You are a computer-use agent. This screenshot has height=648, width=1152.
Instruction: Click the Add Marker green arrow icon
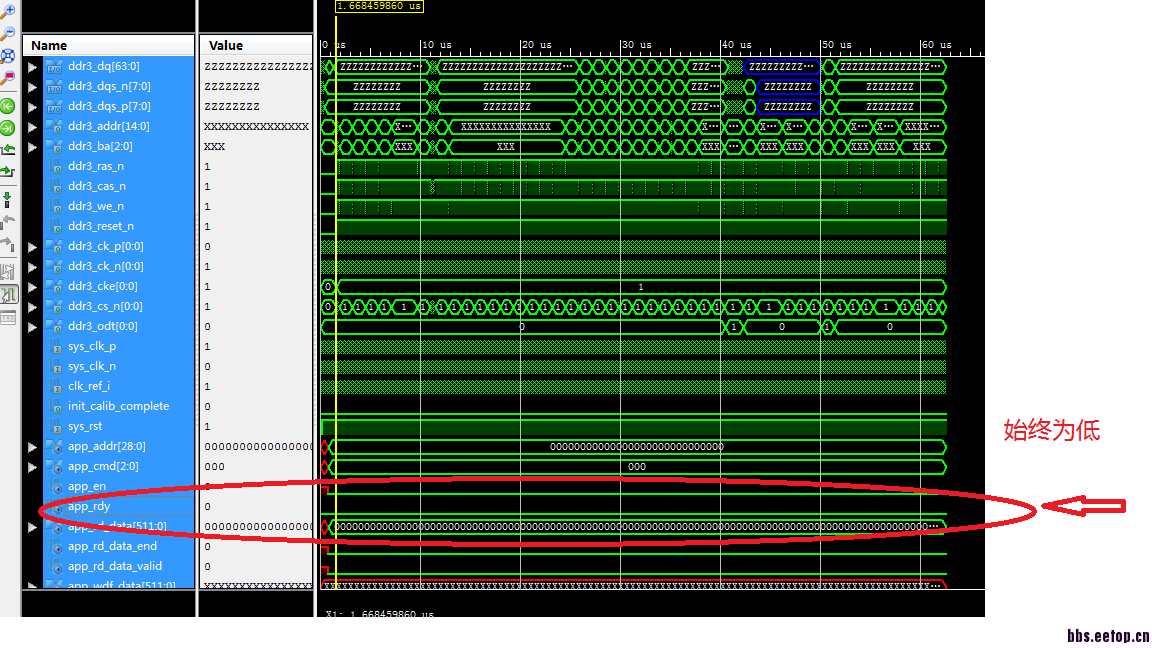(x=8, y=200)
